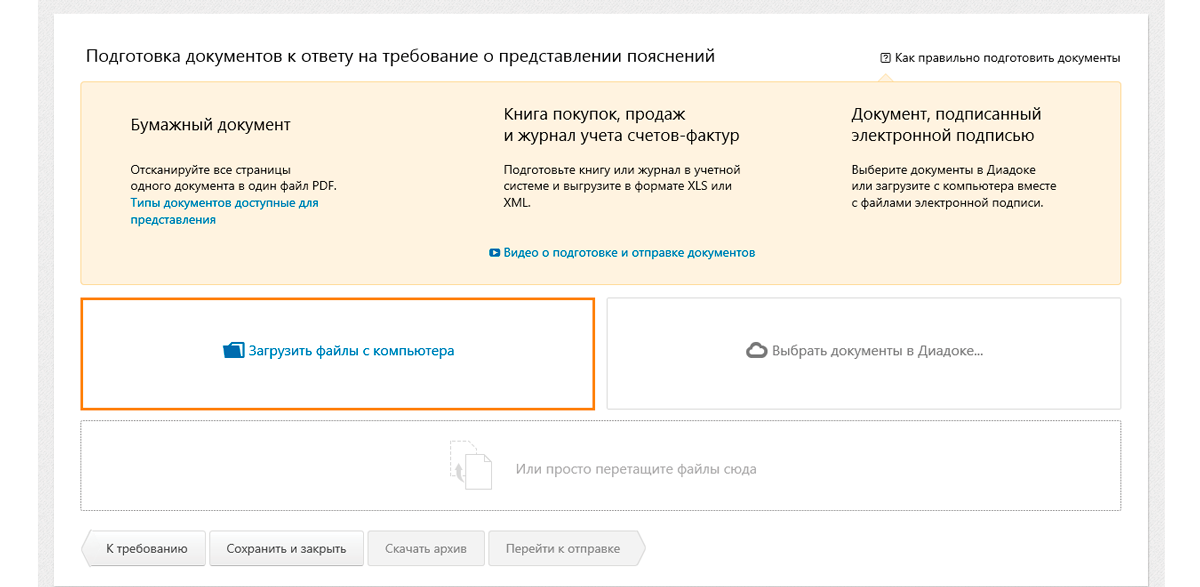The height and width of the screenshot is (587, 1200).
Task: Click the documents icon in drop zone
Action: [471, 466]
